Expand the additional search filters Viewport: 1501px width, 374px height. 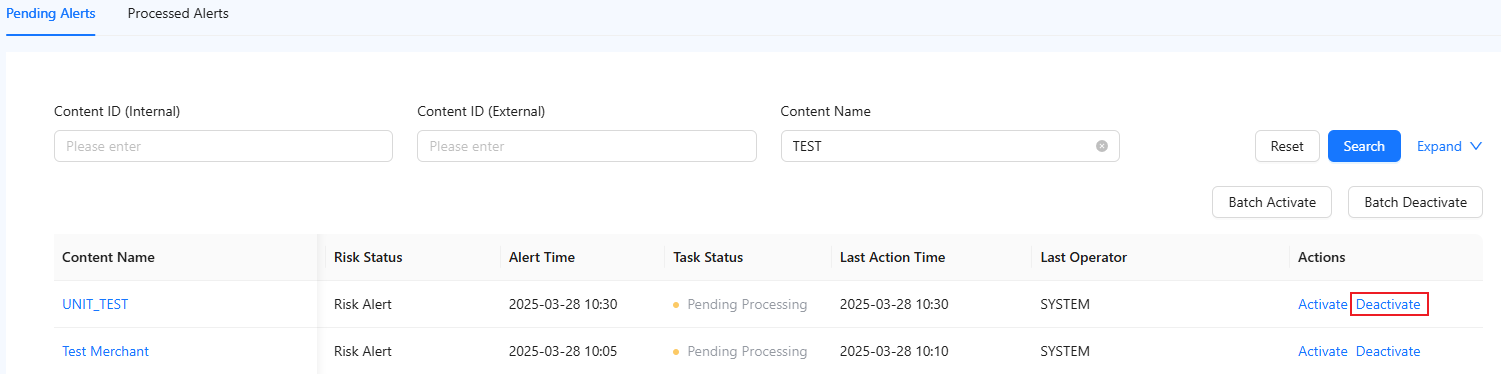pos(1449,146)
